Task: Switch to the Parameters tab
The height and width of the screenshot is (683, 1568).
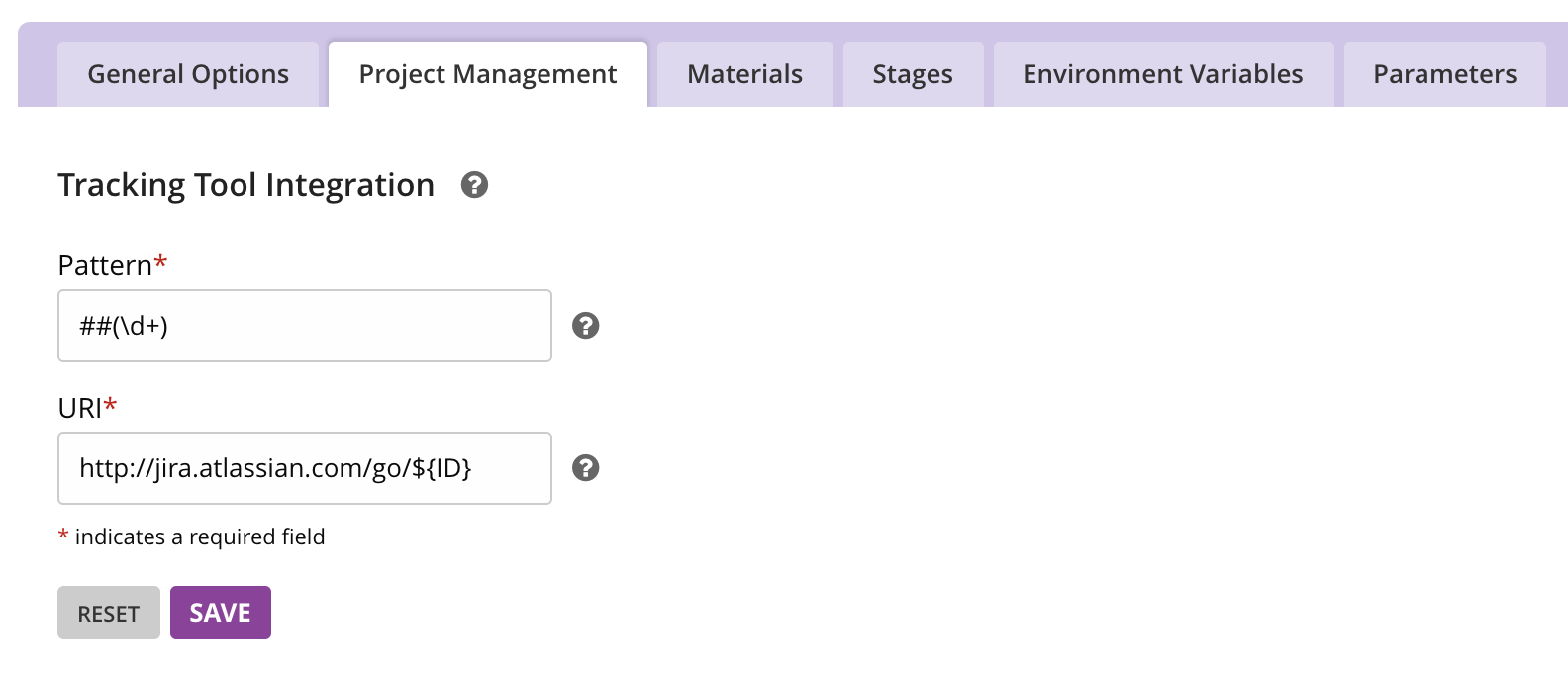Action: click(1444, 74)
